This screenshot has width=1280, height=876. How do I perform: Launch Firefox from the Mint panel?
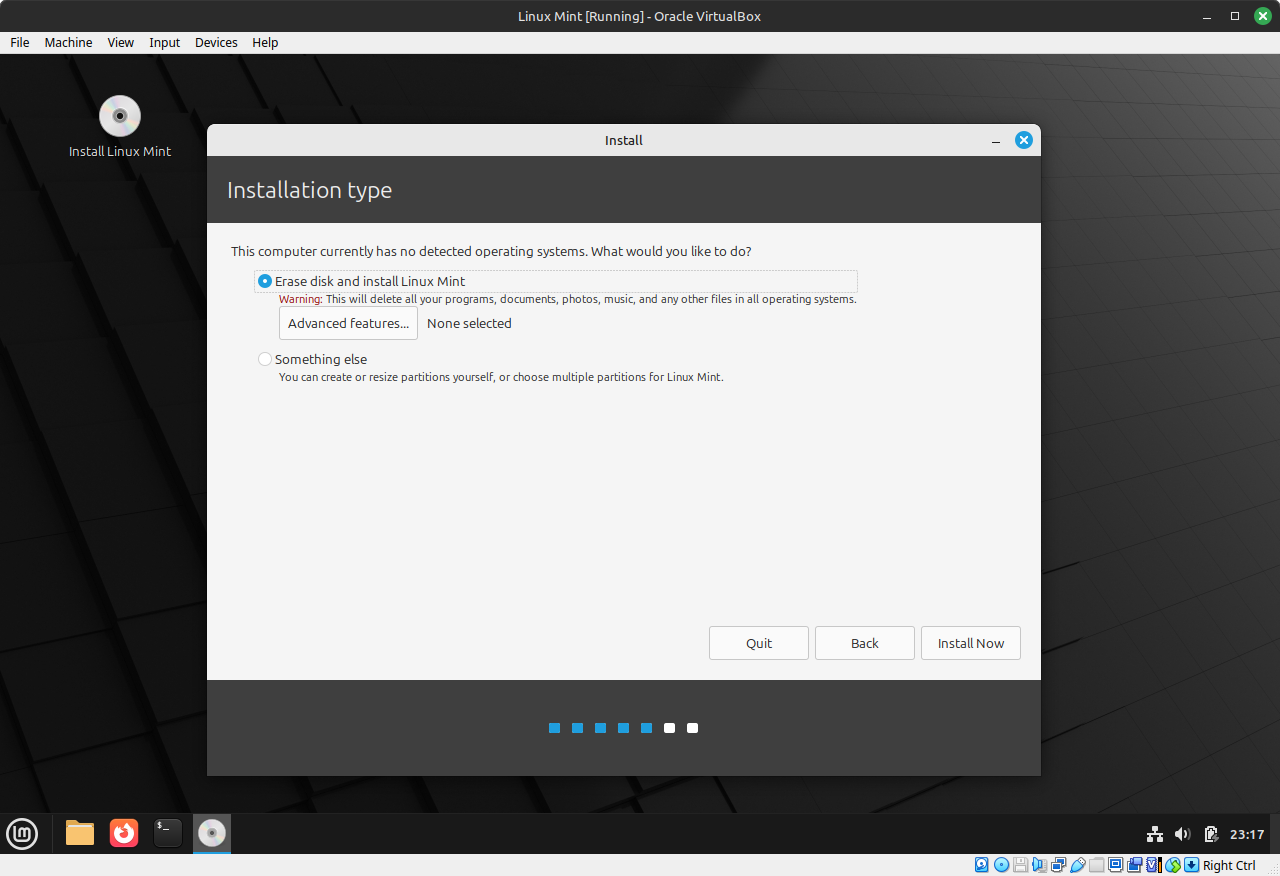point(124,833)
